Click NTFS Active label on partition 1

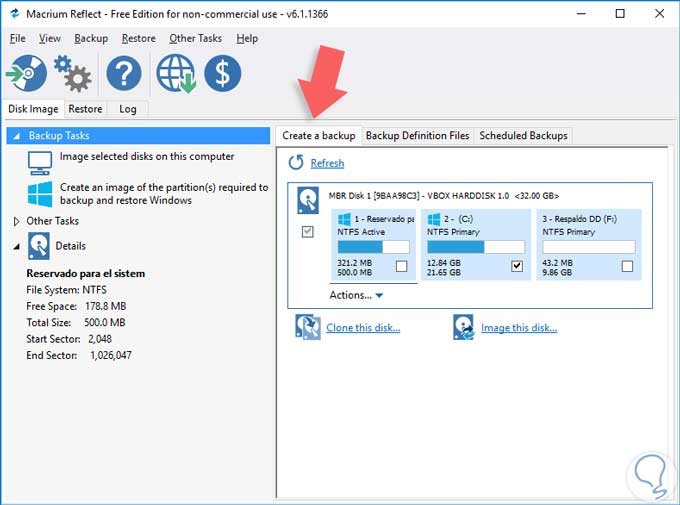click(x=361, y=232)
